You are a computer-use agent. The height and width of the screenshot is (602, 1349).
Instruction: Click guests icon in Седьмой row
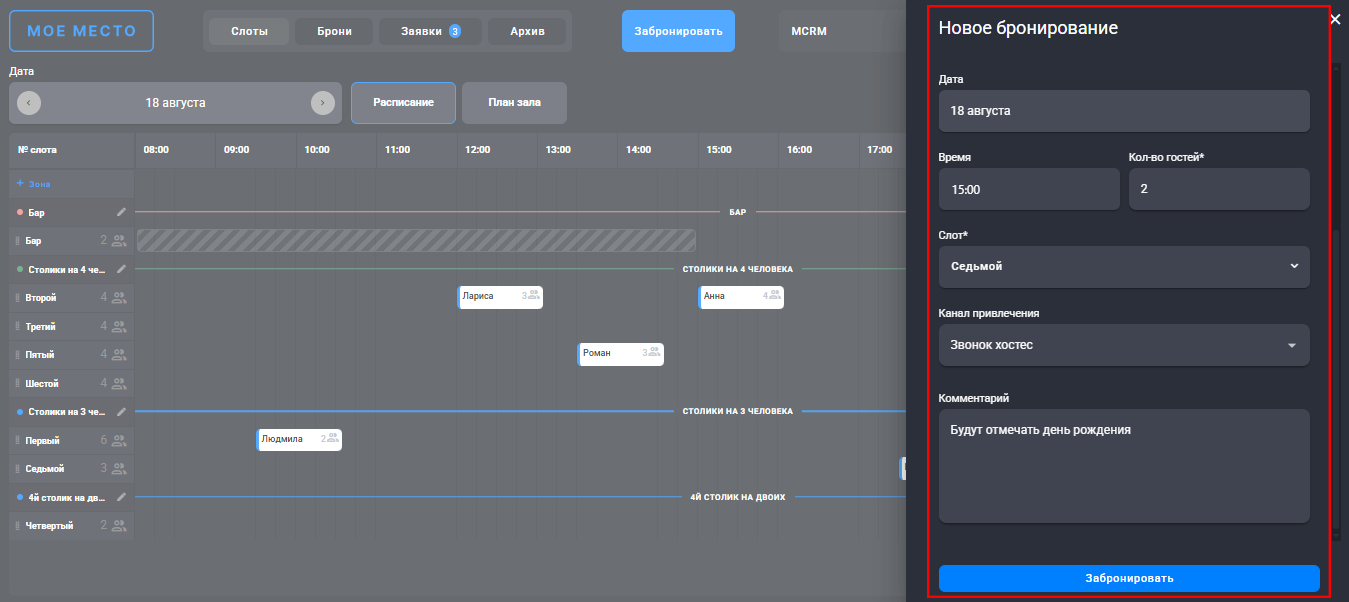119,468
